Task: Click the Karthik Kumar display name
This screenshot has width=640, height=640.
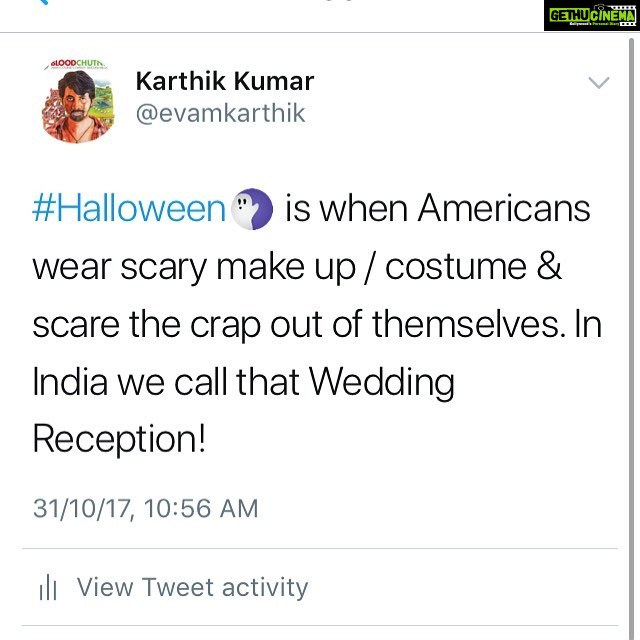Action: 225,81
